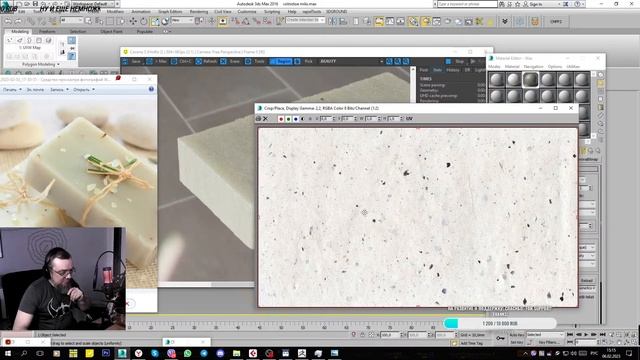
Task: Click the Mirror tool icon
Action: pos(333,21)
